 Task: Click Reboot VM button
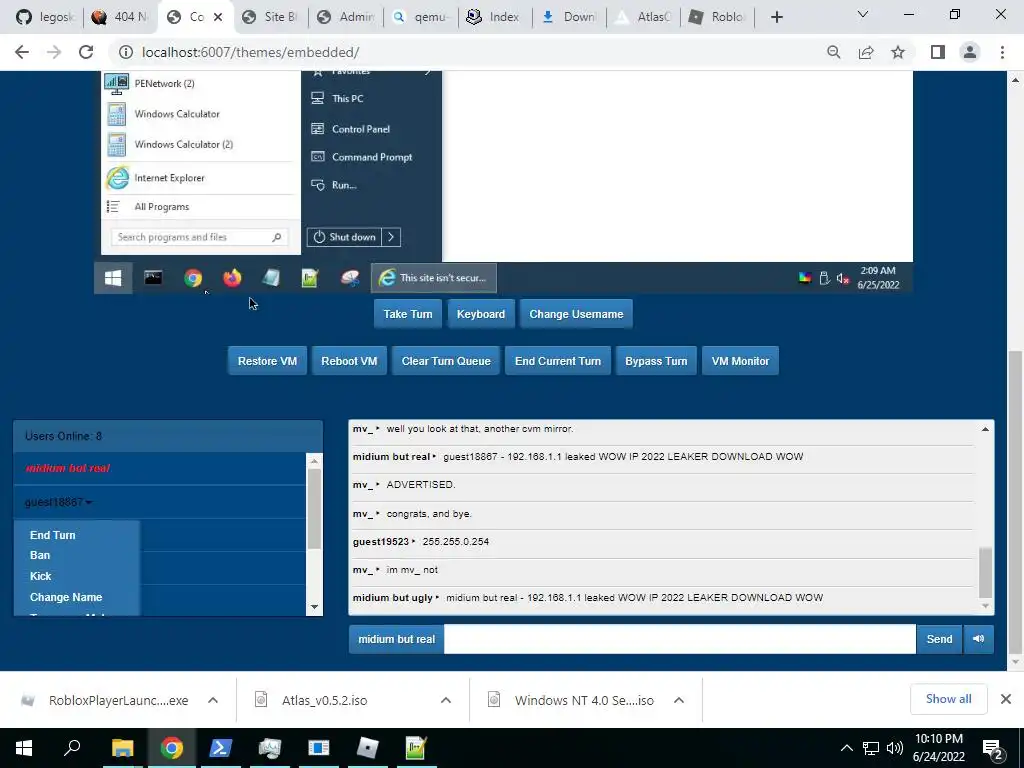[349, 361]
